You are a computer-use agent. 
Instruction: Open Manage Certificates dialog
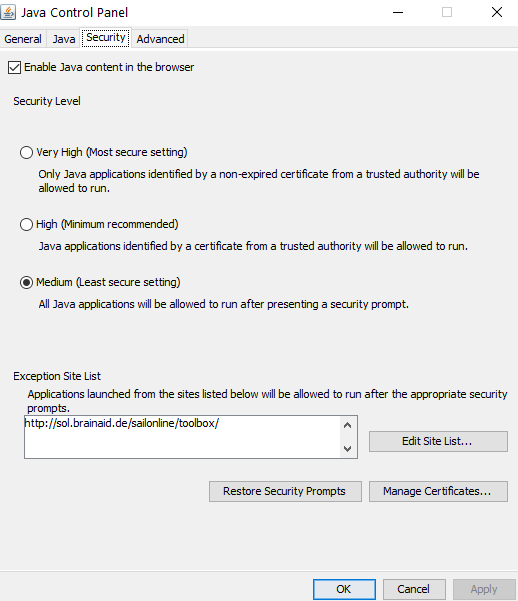pyautogui.click(x=438, y=491)
